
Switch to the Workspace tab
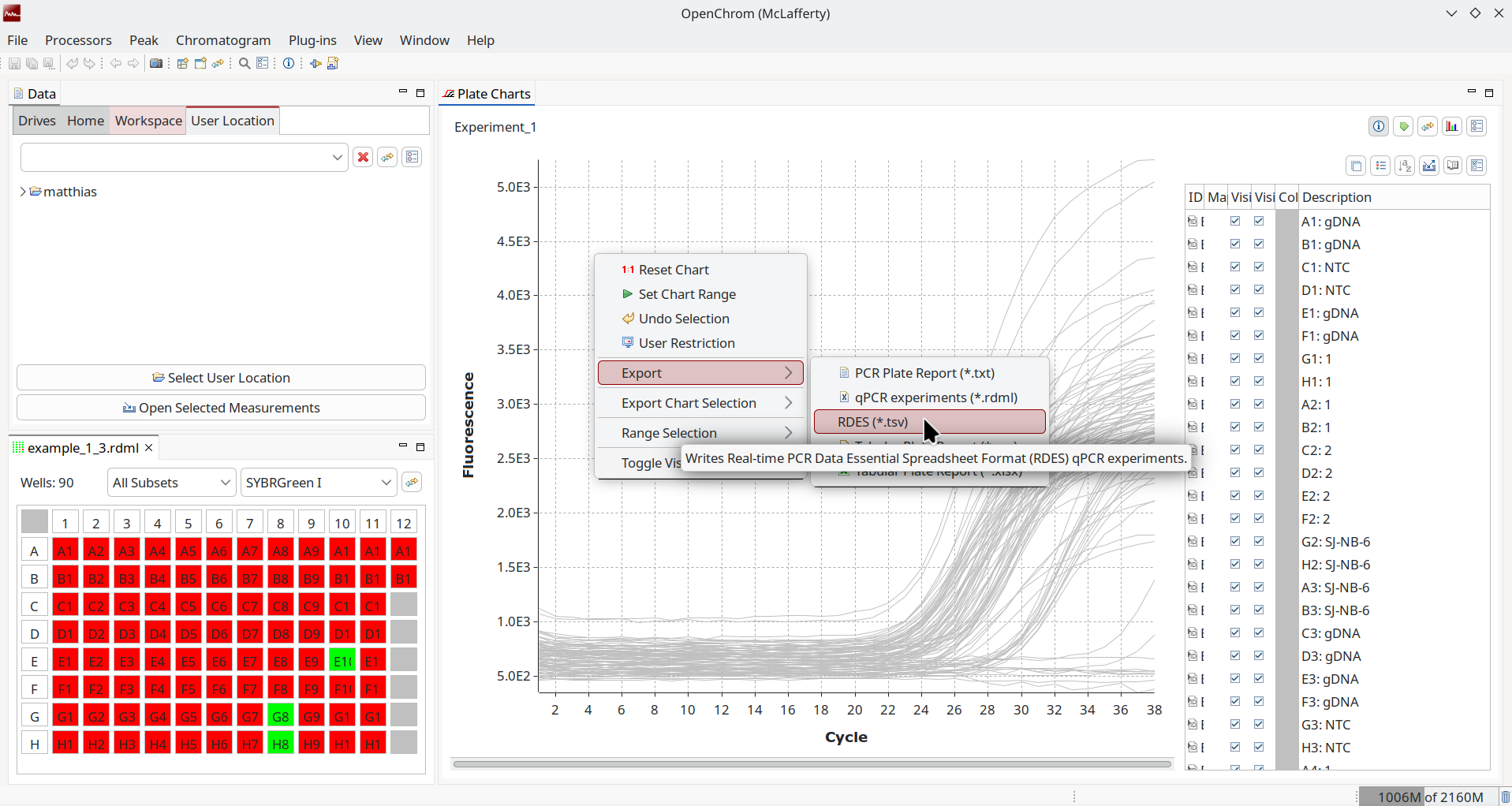coord(148,121)
